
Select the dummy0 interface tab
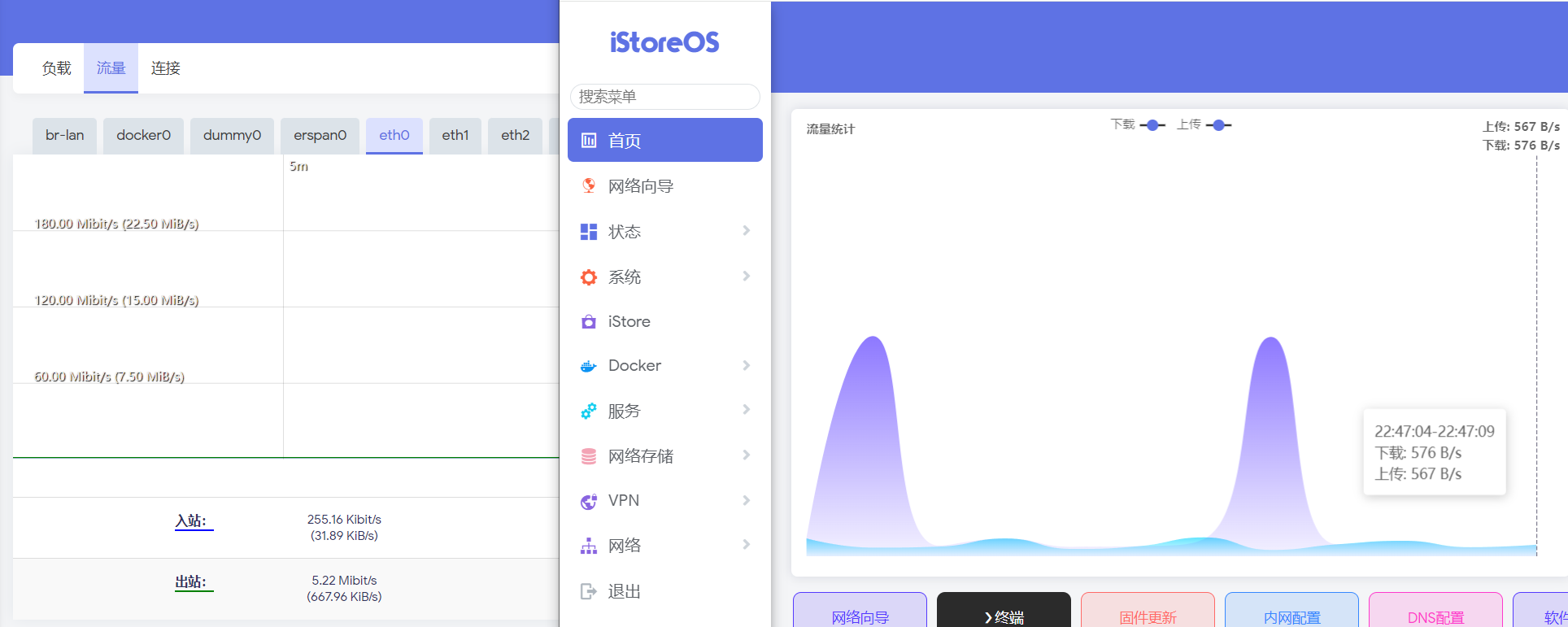point(232,136)
